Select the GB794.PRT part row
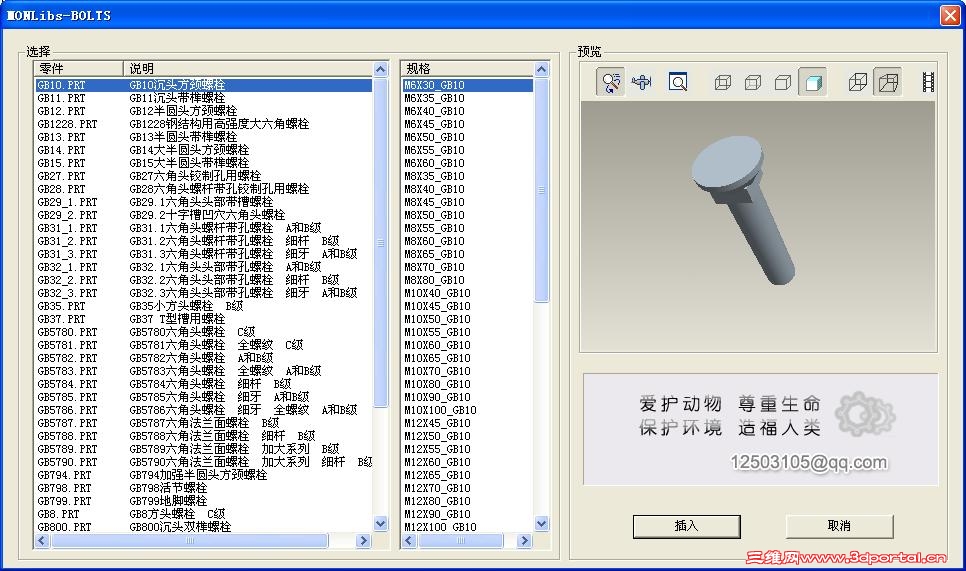Viewport: 966px width, 571px height. (x=203, y=475)
